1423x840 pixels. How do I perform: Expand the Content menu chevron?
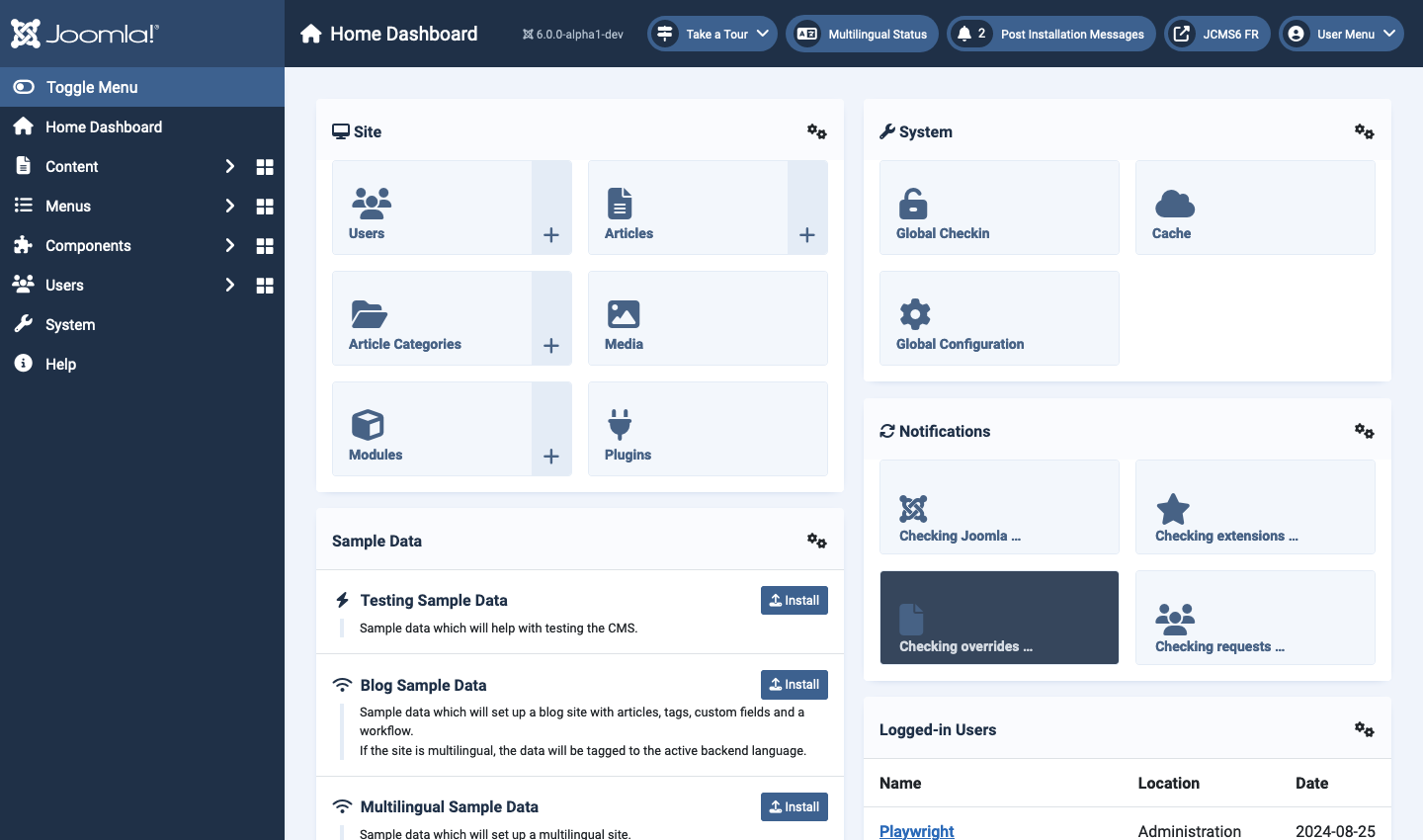[229, 166]
